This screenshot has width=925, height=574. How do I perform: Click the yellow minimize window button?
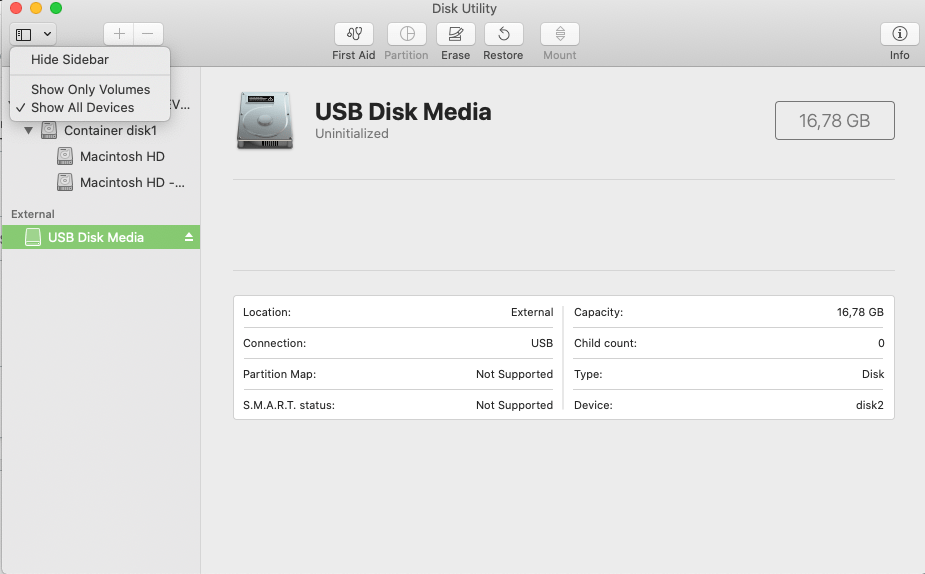36,8
